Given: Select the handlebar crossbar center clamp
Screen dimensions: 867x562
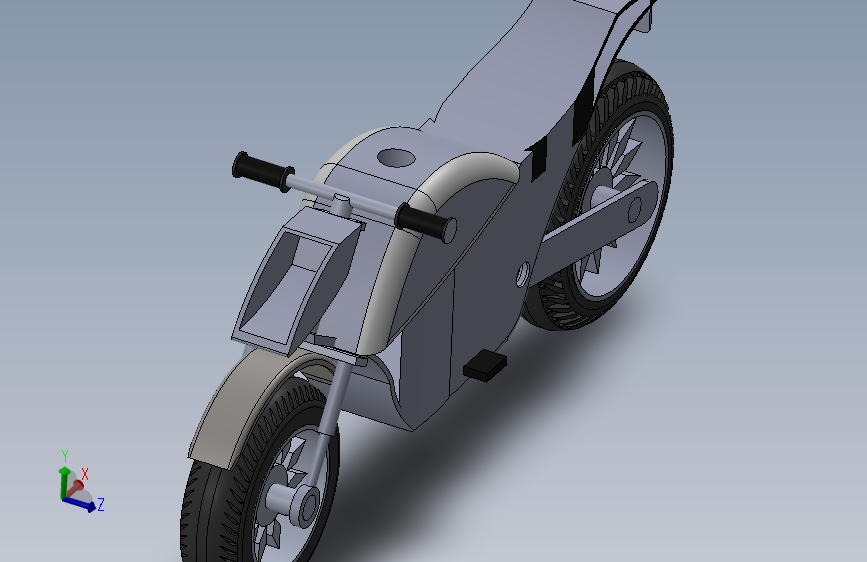Looking at the screenshot, I should point(342,205).
